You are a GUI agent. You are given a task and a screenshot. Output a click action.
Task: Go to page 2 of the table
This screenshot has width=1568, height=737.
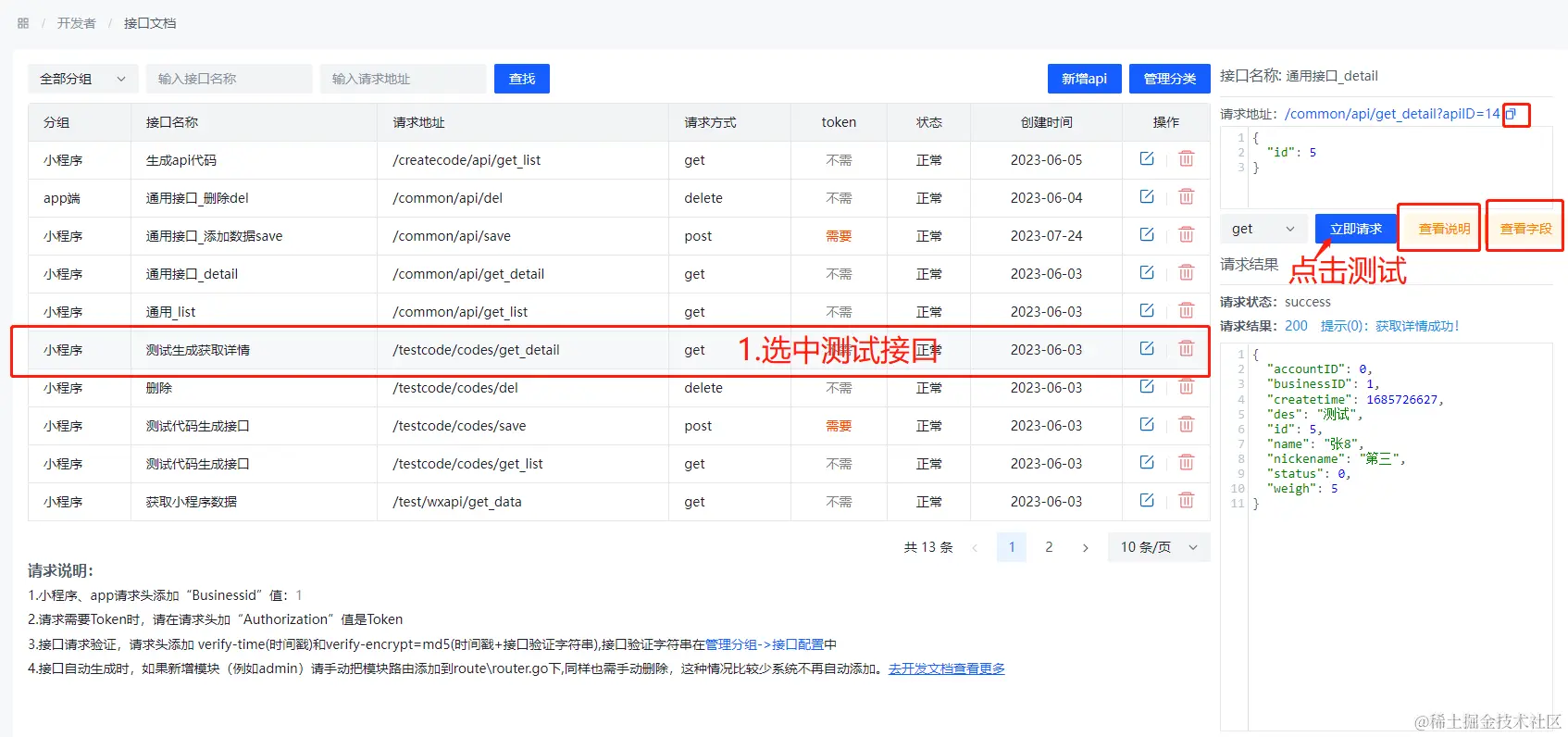click(x=1049, y=547)
